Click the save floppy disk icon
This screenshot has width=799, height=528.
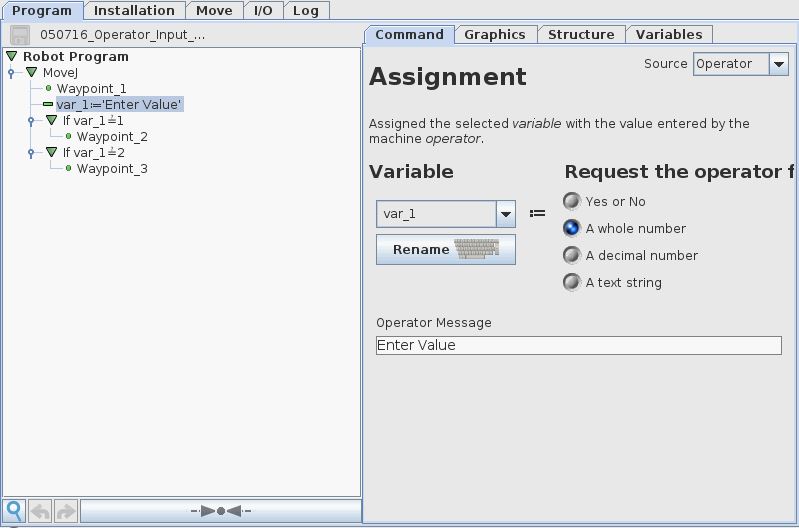click(x=20, y=35)
